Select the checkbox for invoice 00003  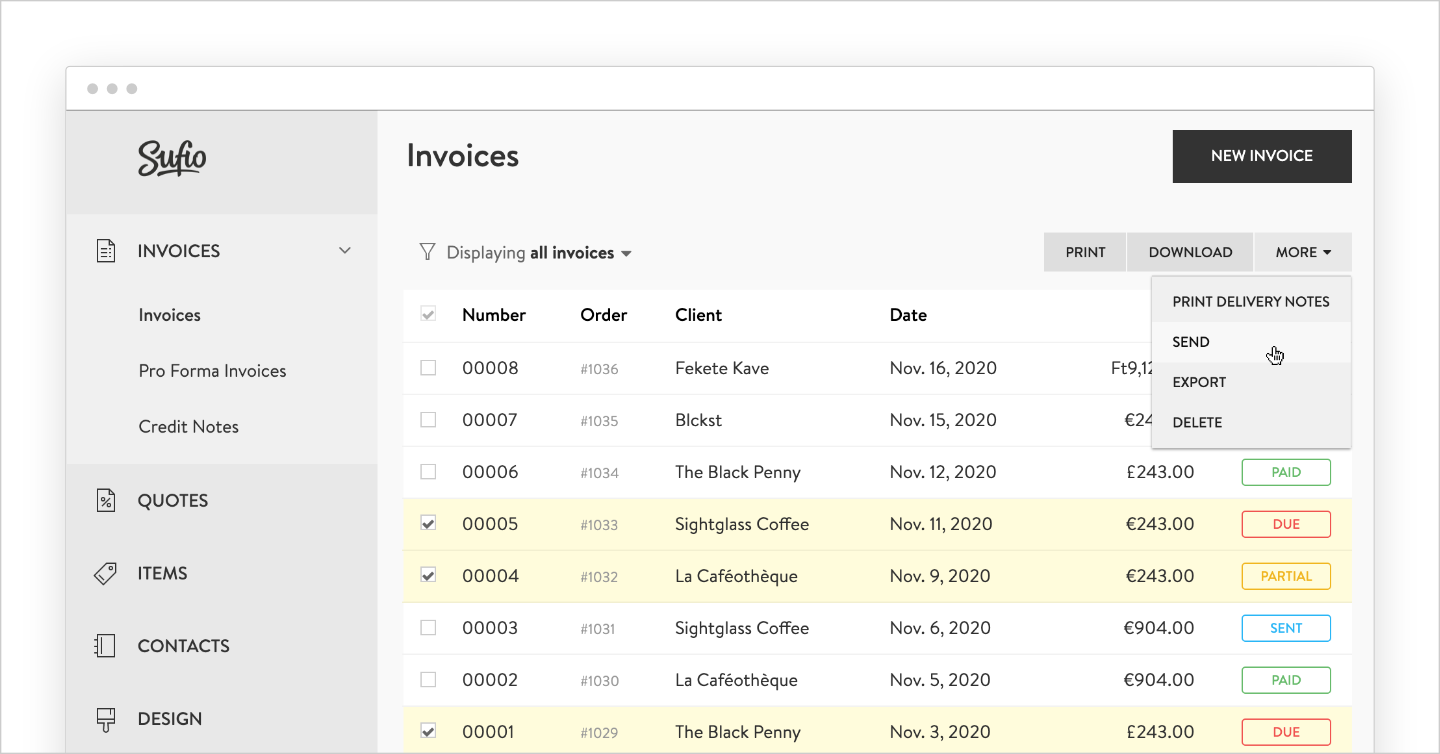428,628
